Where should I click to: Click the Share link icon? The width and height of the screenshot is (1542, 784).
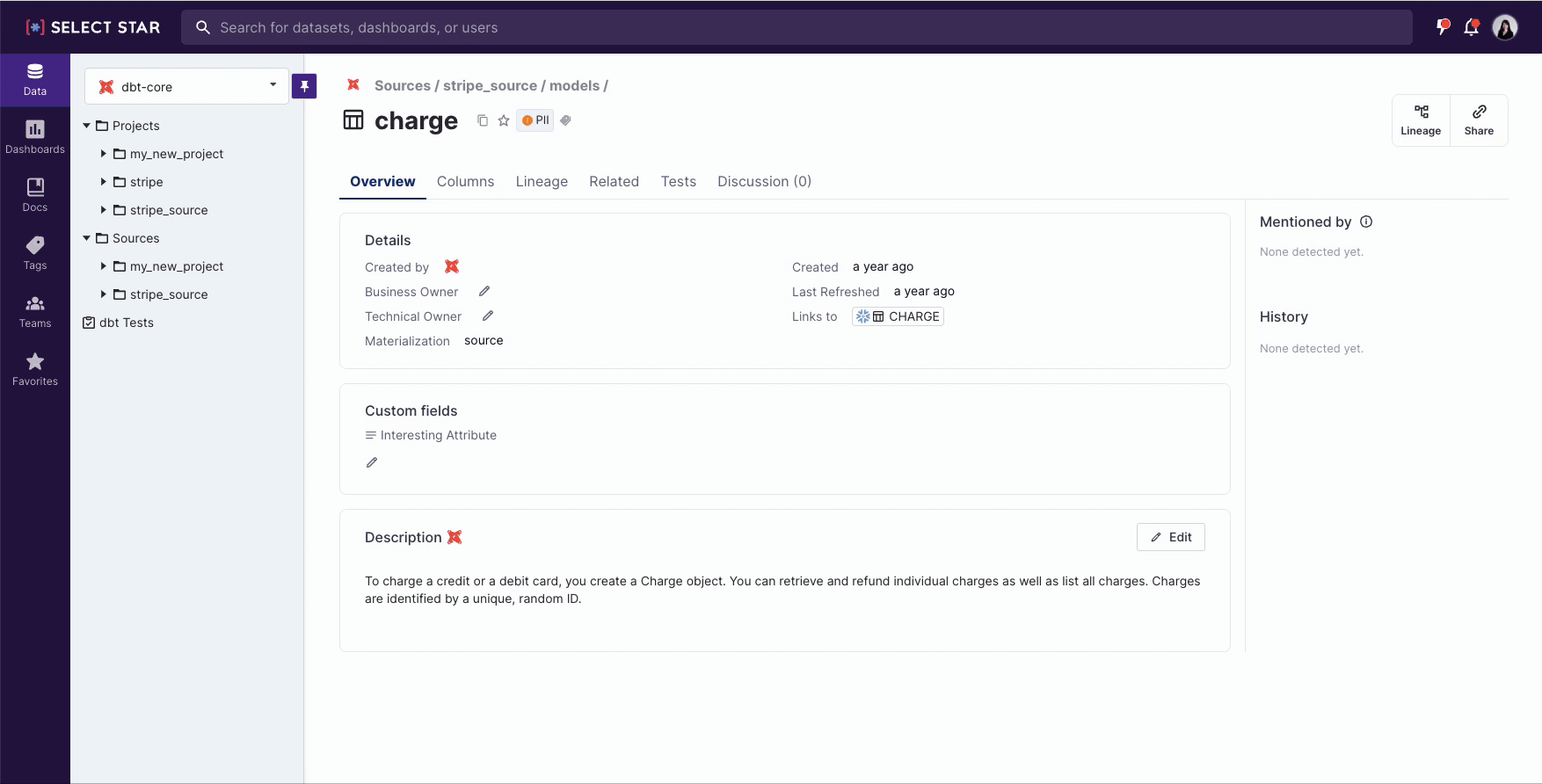pyautogui.click(x=1478, y=120)
